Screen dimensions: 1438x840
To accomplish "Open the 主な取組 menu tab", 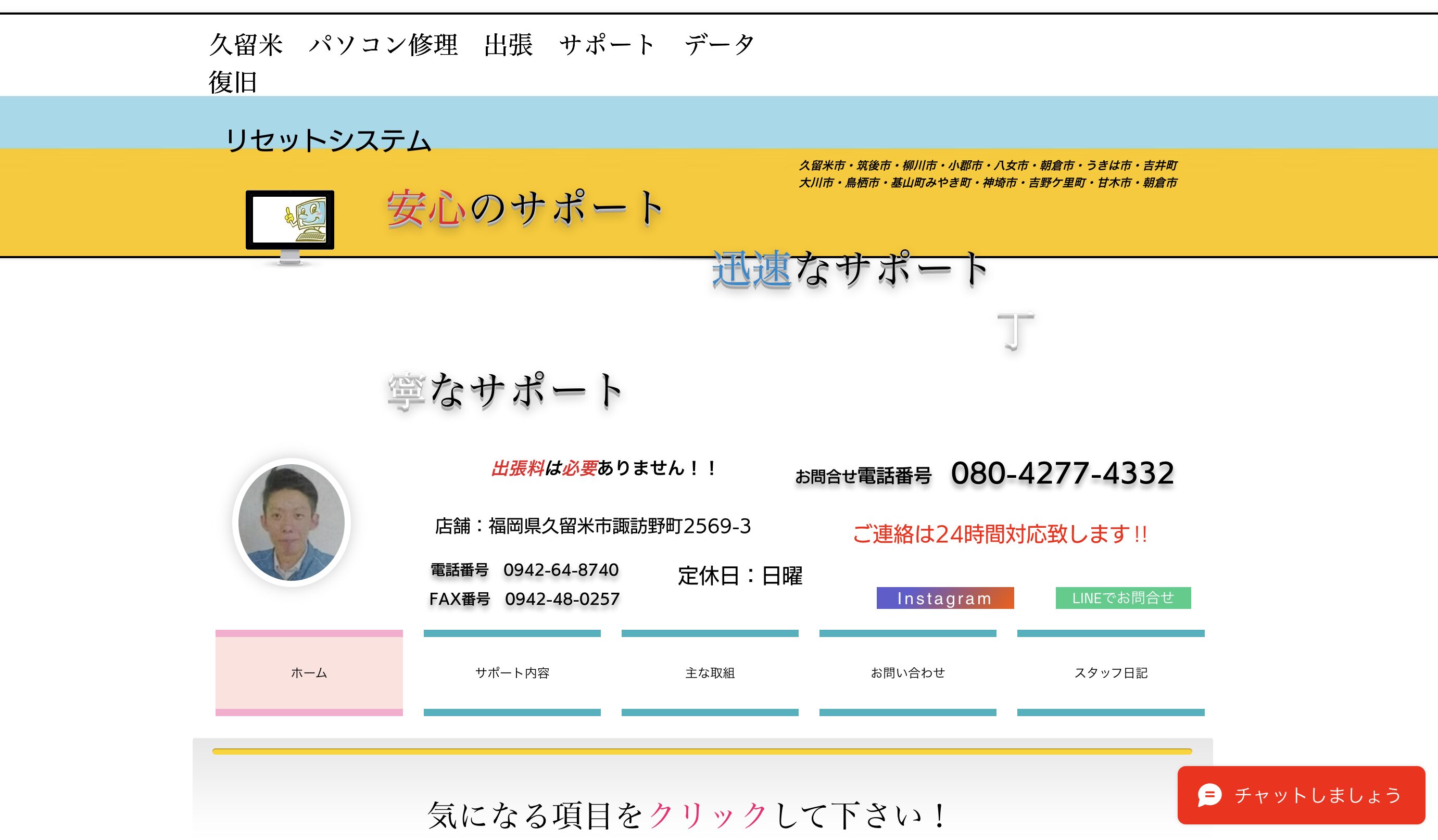I will [710, 672].
